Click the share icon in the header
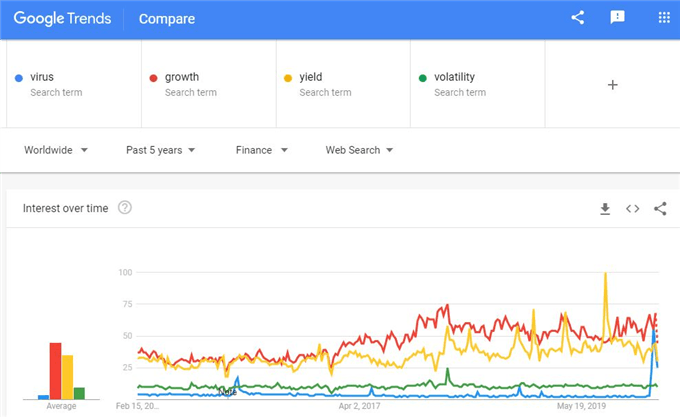Screen dimensions: 680x417 [x=578, y=17]
